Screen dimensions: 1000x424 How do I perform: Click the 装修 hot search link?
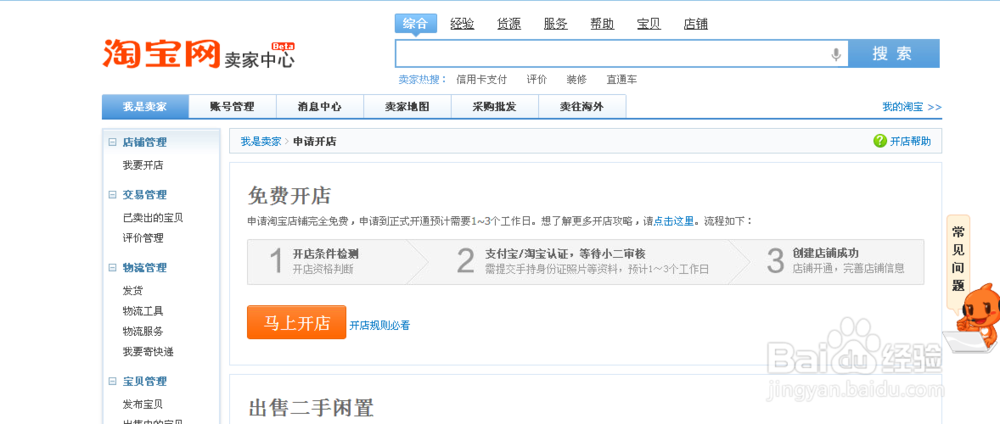click(x=577, y=80)
